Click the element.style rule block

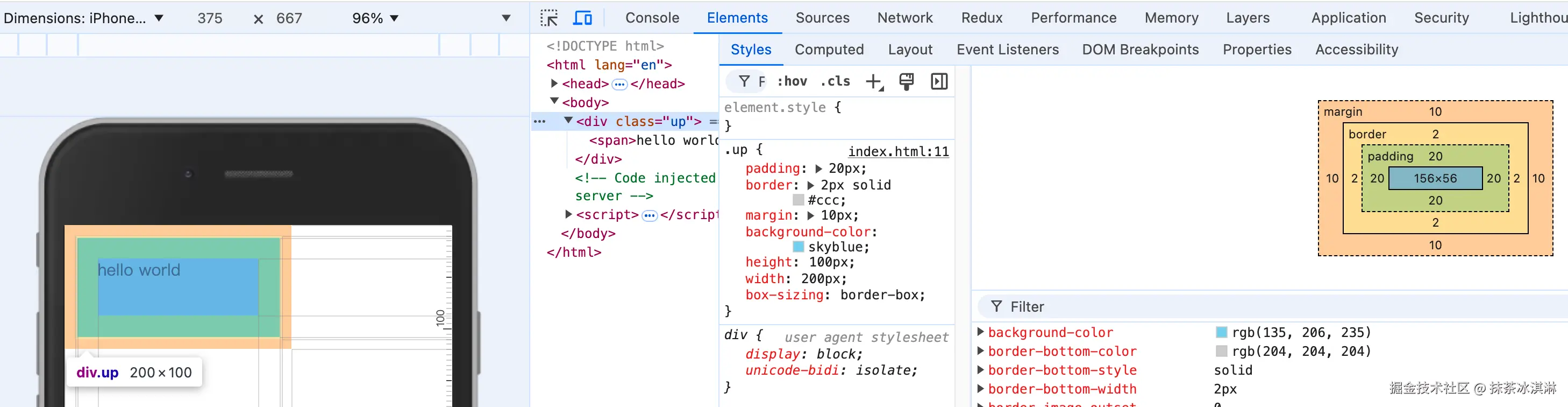coord(836,116)
